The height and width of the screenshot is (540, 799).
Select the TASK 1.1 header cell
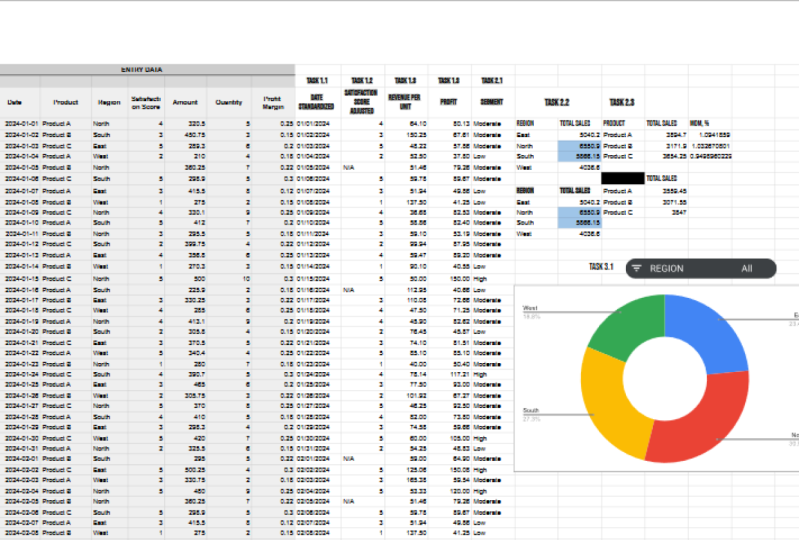[317, 80]
